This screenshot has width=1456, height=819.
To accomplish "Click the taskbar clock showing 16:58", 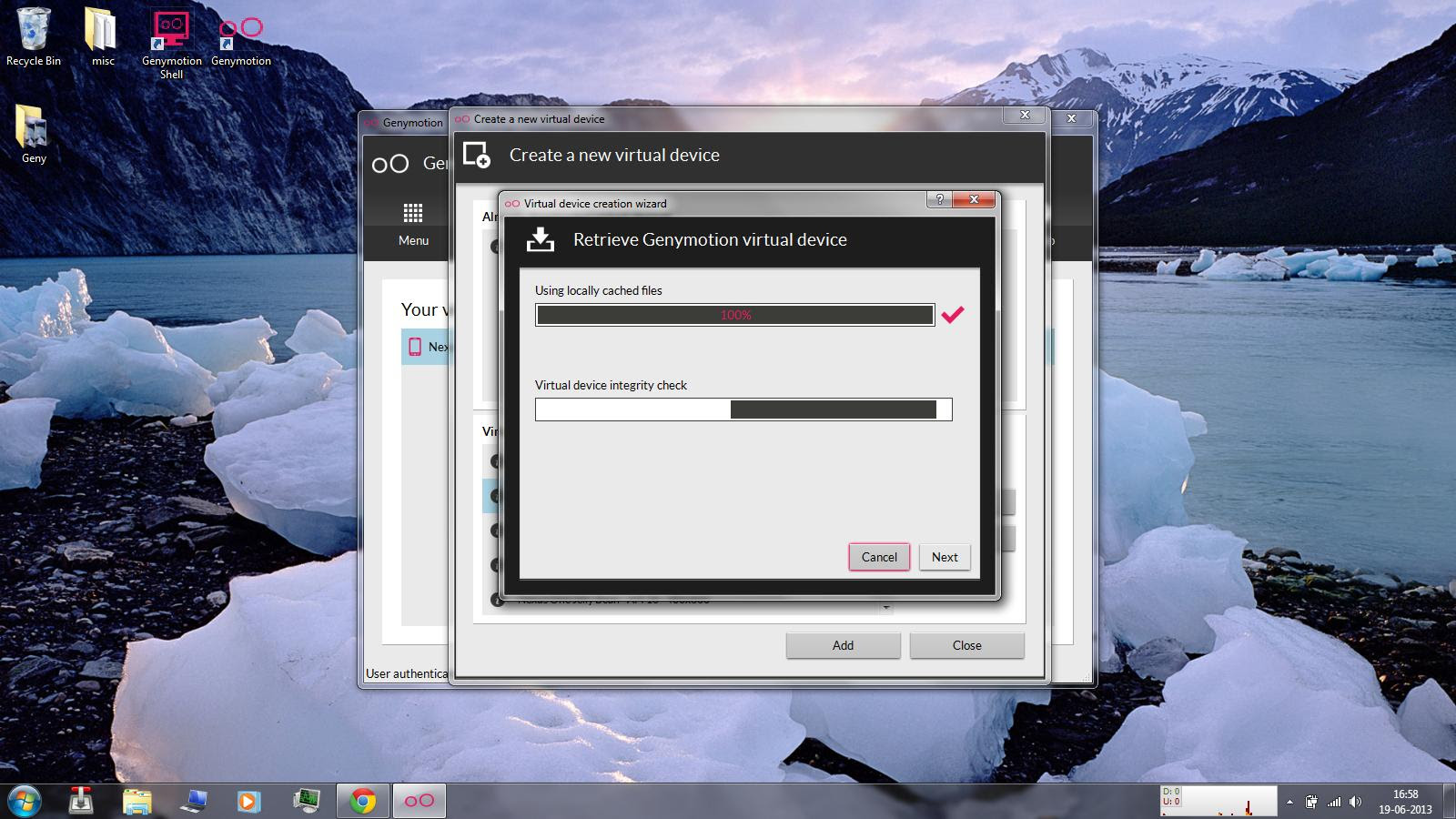I will [1405, 802].
